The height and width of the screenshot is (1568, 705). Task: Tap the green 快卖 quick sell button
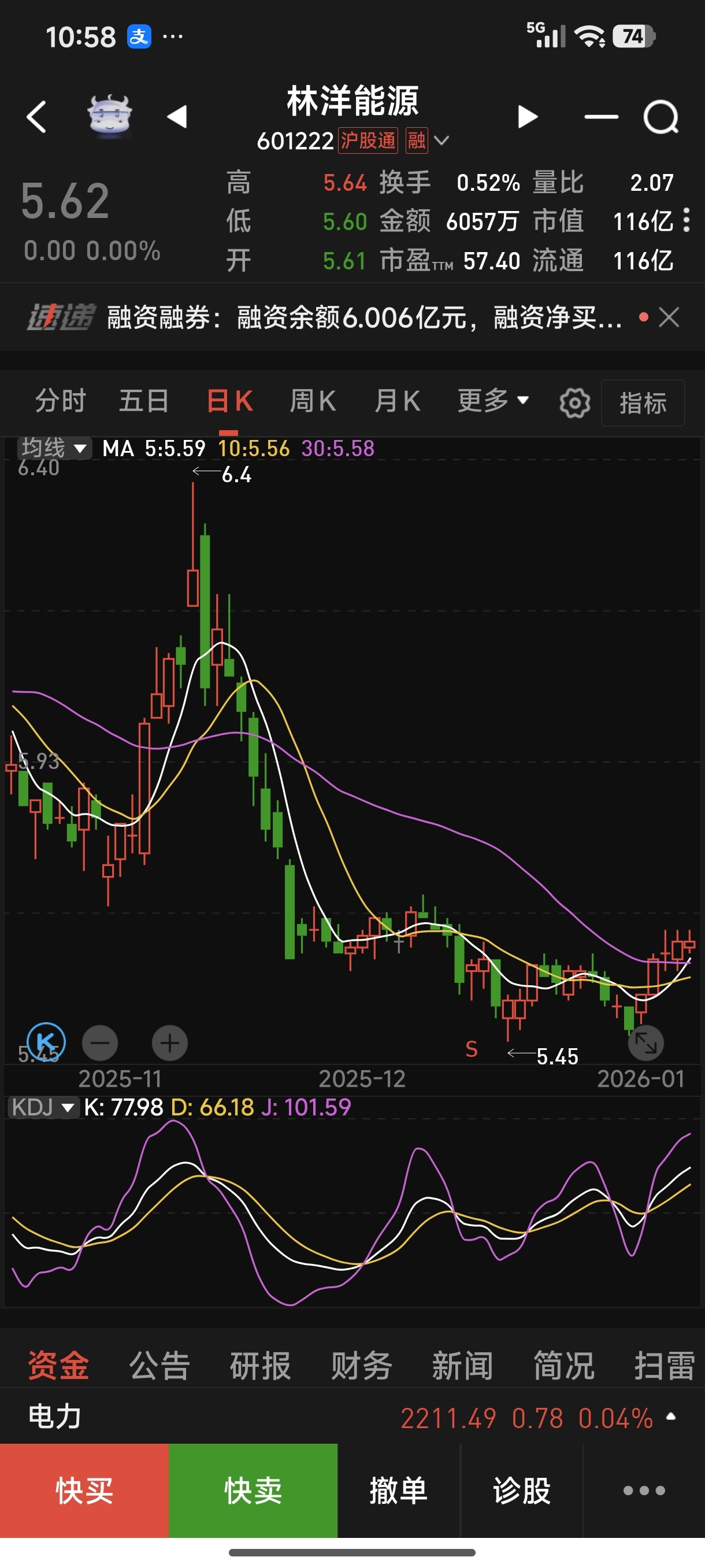[253, 1491]
